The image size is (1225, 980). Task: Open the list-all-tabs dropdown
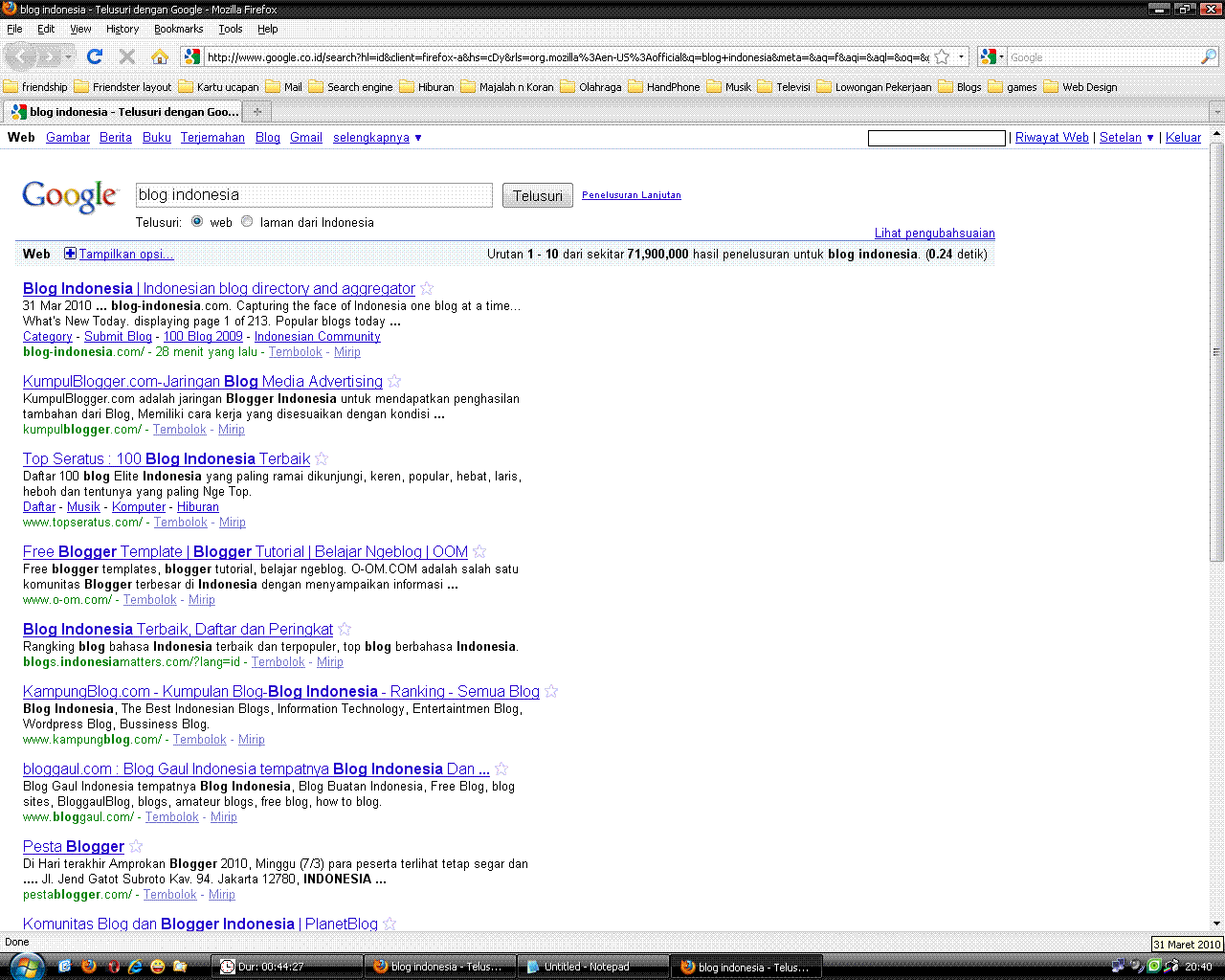(1217, 112)
